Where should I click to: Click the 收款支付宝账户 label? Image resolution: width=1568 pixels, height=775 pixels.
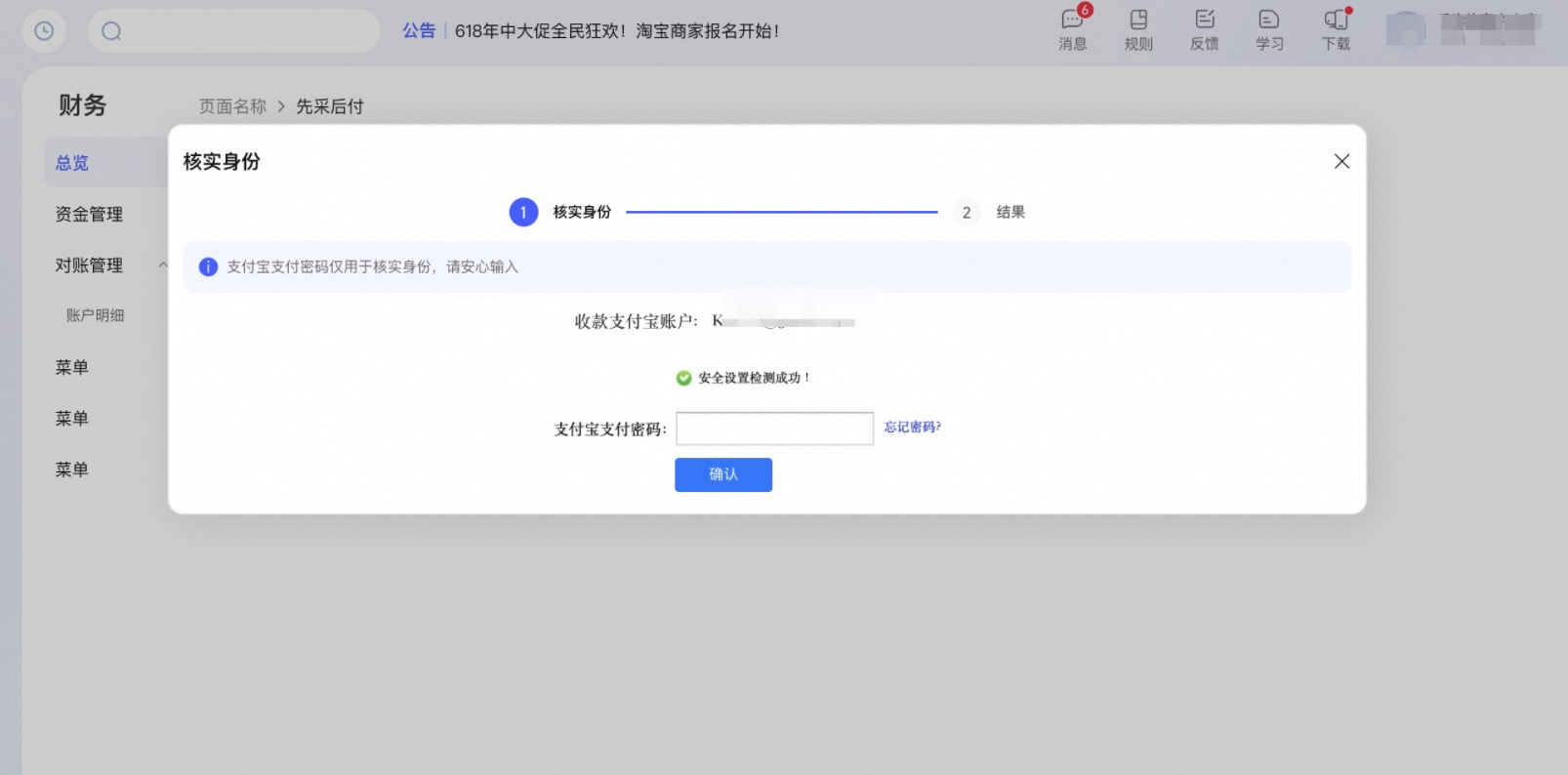pyautogui.click(x=636, y=321)
